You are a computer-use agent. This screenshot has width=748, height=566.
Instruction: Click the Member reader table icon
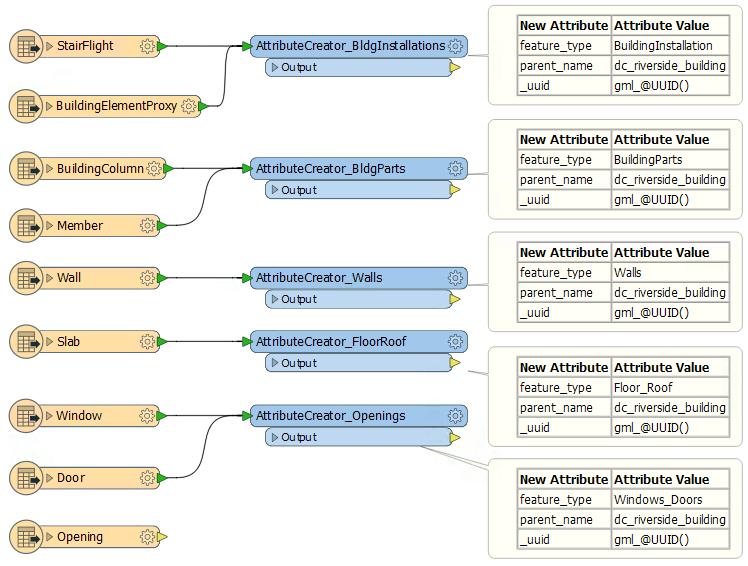pos(27,225)
